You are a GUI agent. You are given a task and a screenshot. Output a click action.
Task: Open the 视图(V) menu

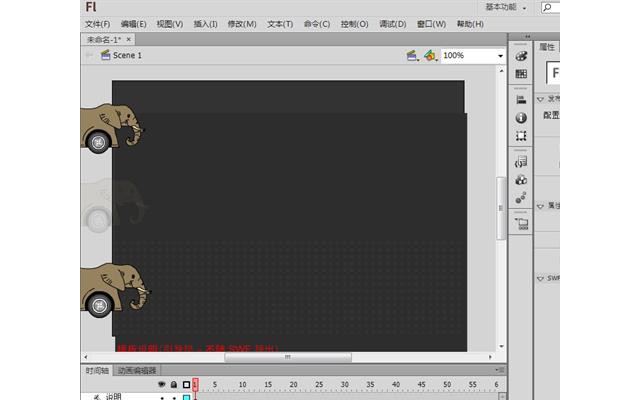pyautogui.click(x=170, y=24)
